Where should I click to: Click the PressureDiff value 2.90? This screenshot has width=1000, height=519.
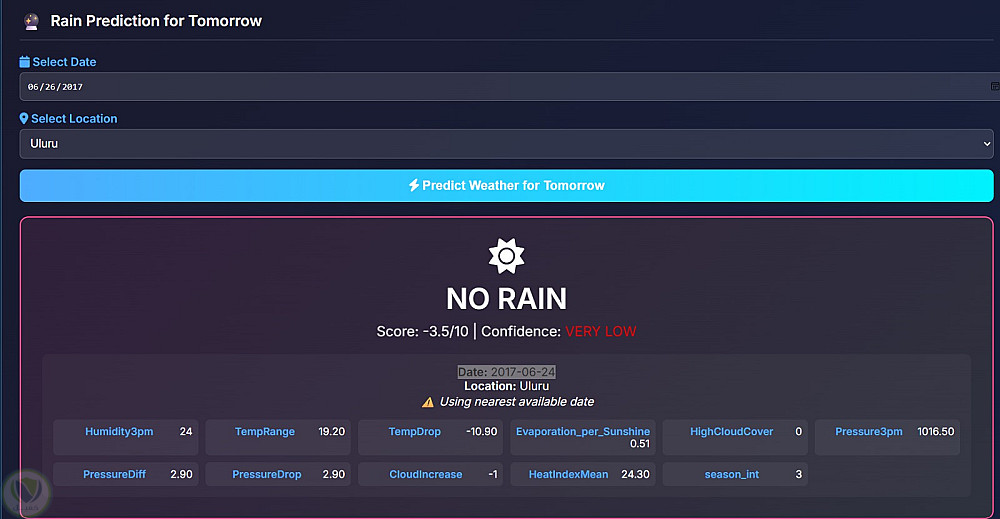181,474
